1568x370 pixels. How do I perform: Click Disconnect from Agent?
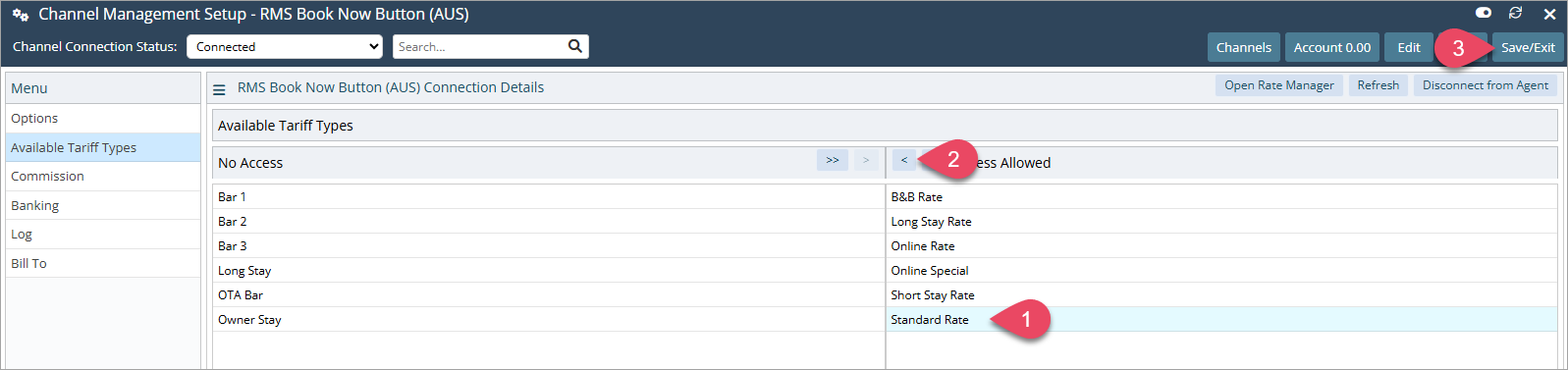pyautogui.click(x=1486, y=85)
